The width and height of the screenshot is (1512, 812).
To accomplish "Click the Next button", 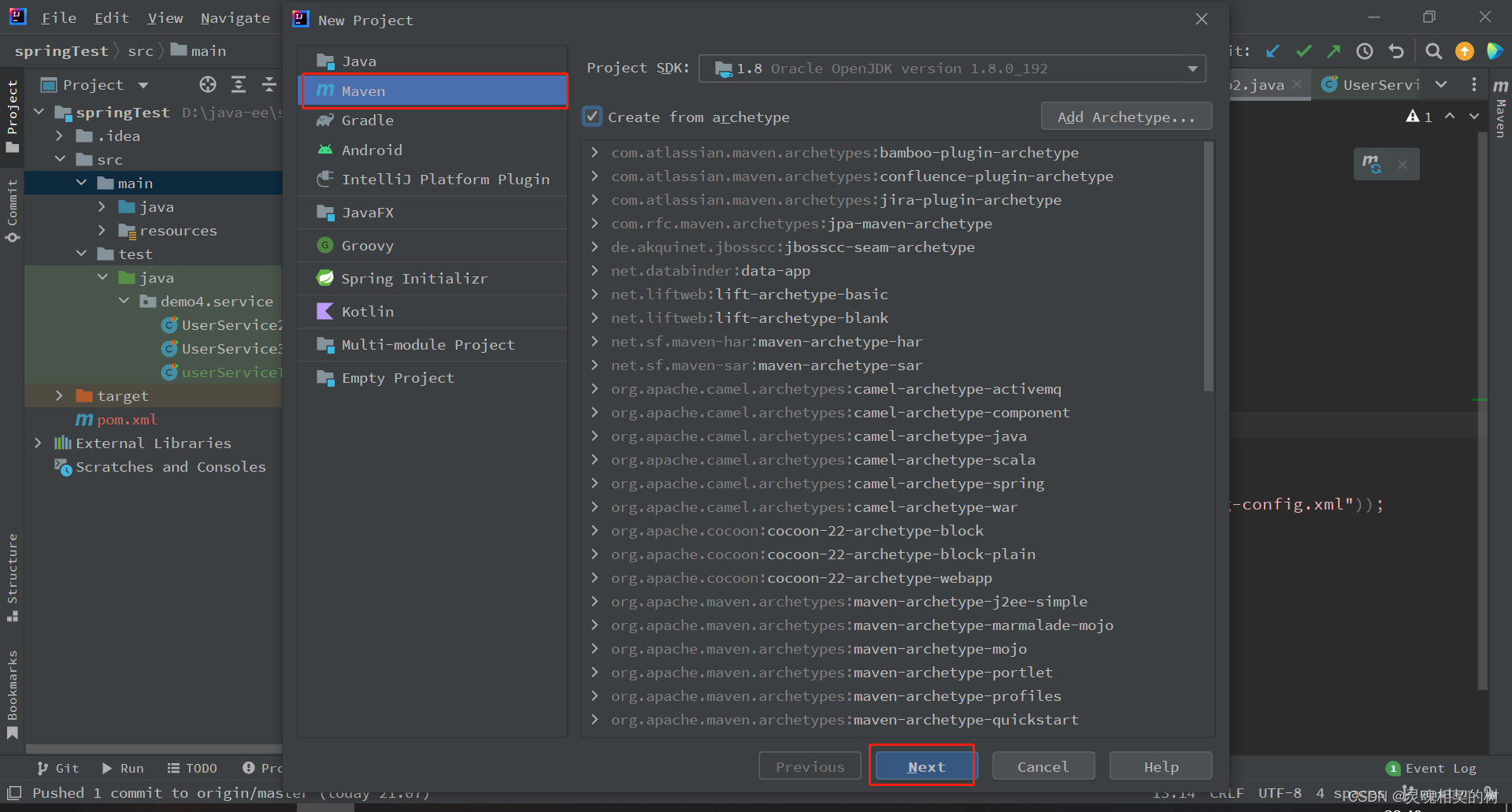I will pyautogui.click(x=926, y=766).
